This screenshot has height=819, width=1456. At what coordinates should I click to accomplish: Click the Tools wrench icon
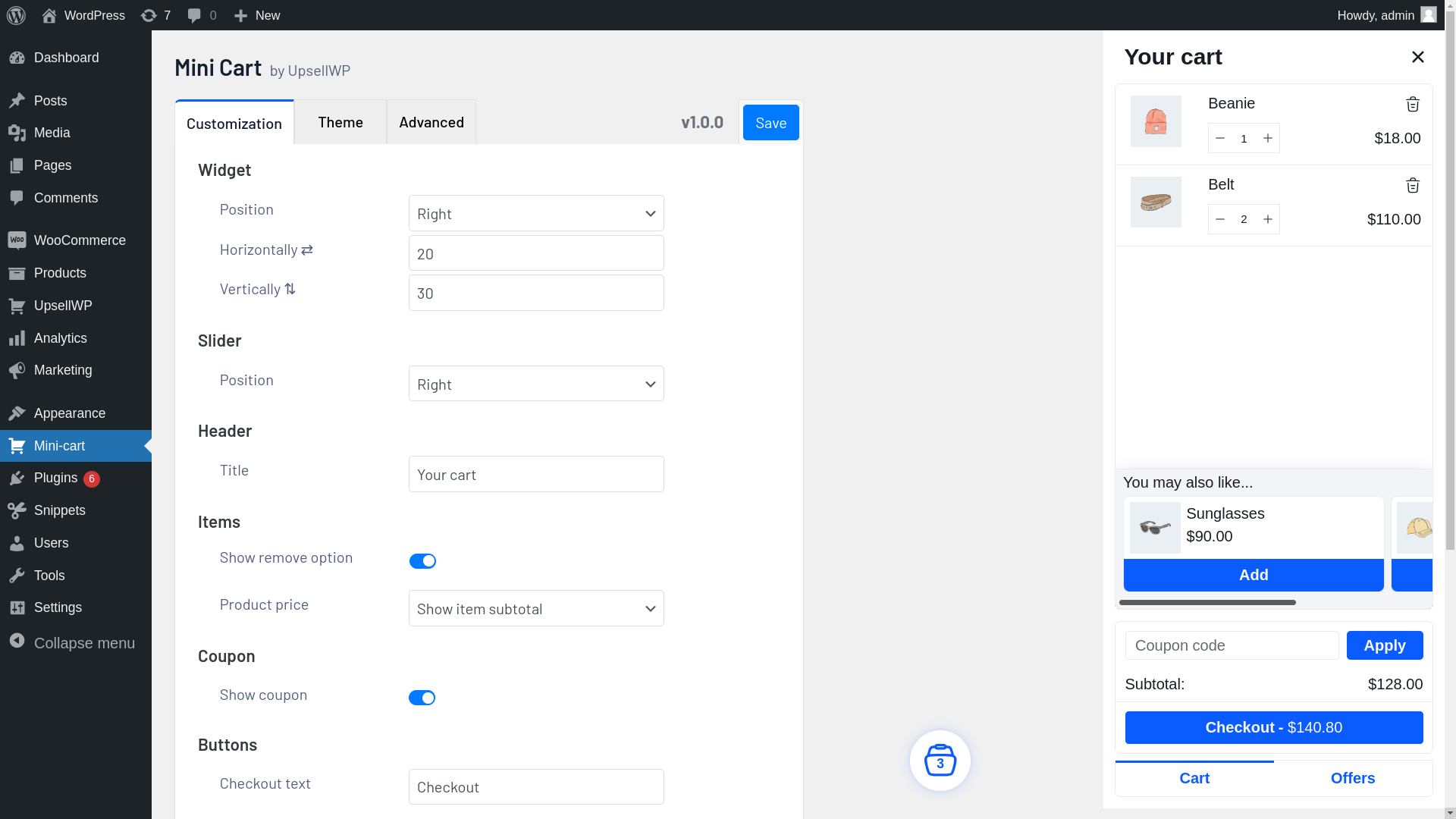point(17,576)
